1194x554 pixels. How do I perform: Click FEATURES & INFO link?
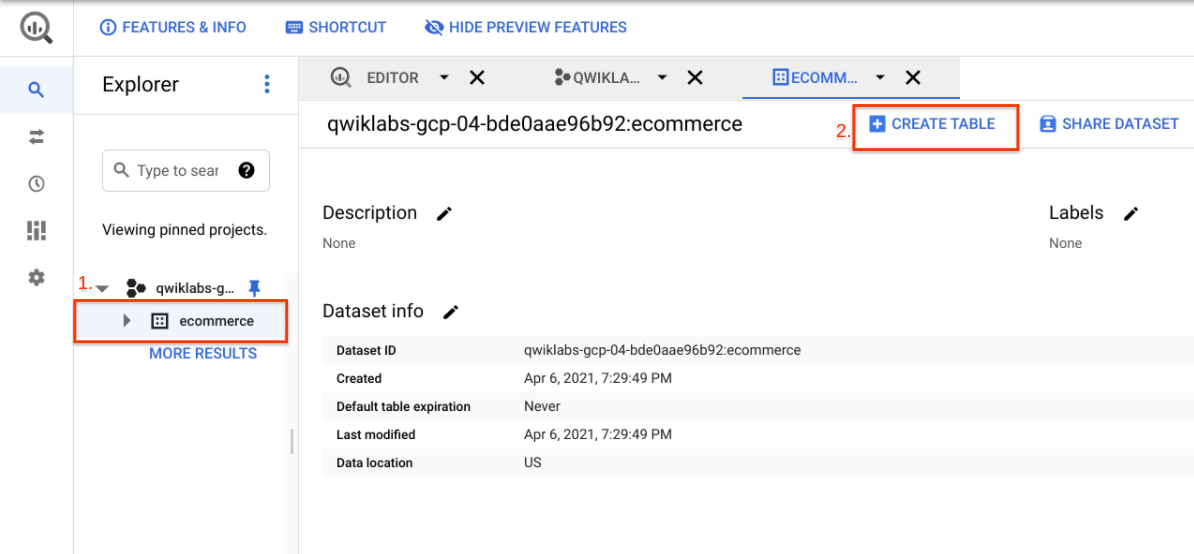[174, 27]
